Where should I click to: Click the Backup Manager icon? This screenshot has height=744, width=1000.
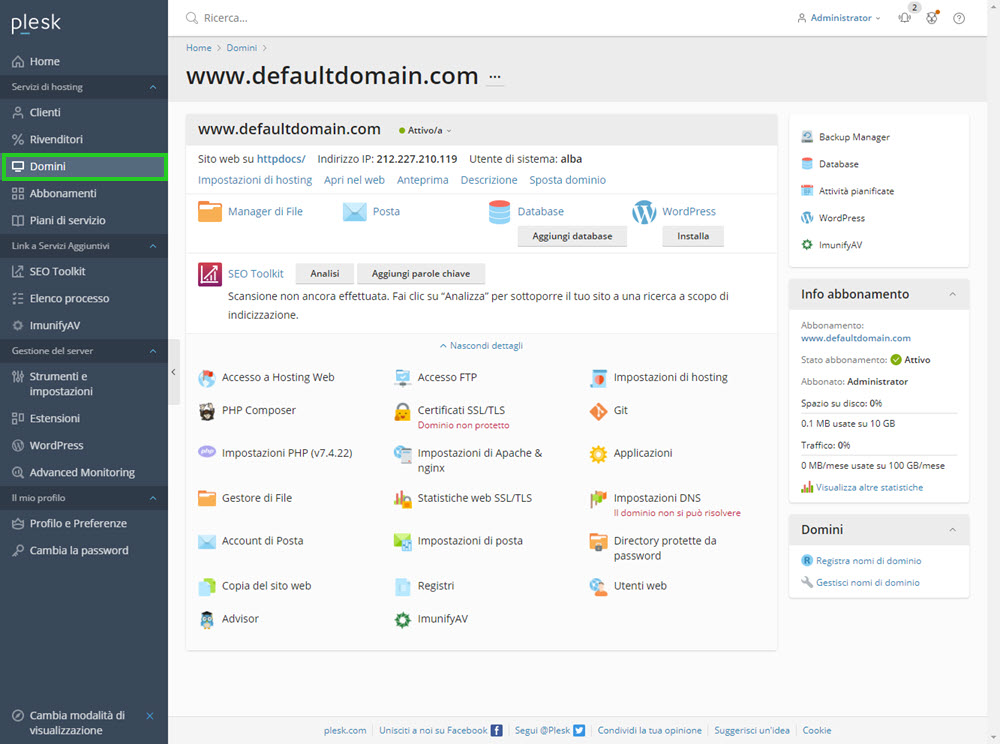click(807, 137)
